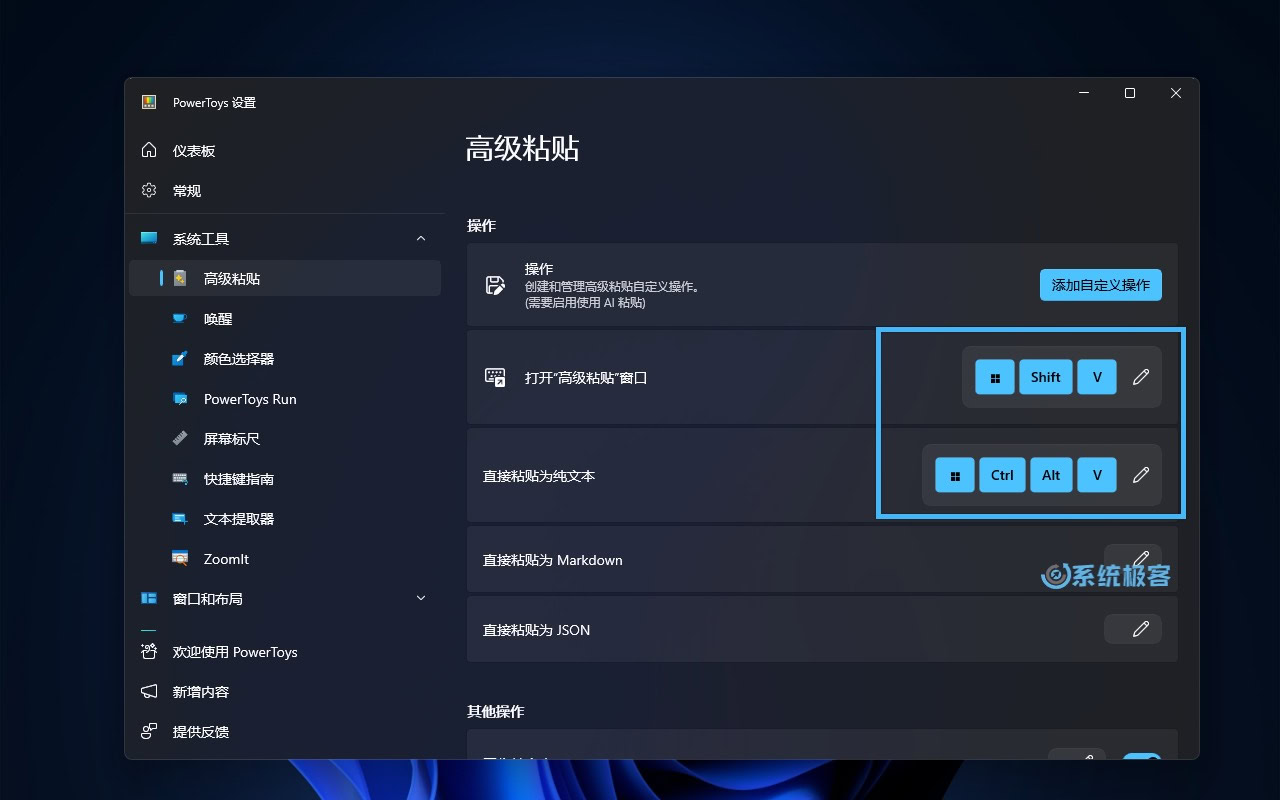The width and height of the screenshot is (1280, 800).
Task: Open 快捷键指南 in the sidebar
Action: (x=285, y=478)
